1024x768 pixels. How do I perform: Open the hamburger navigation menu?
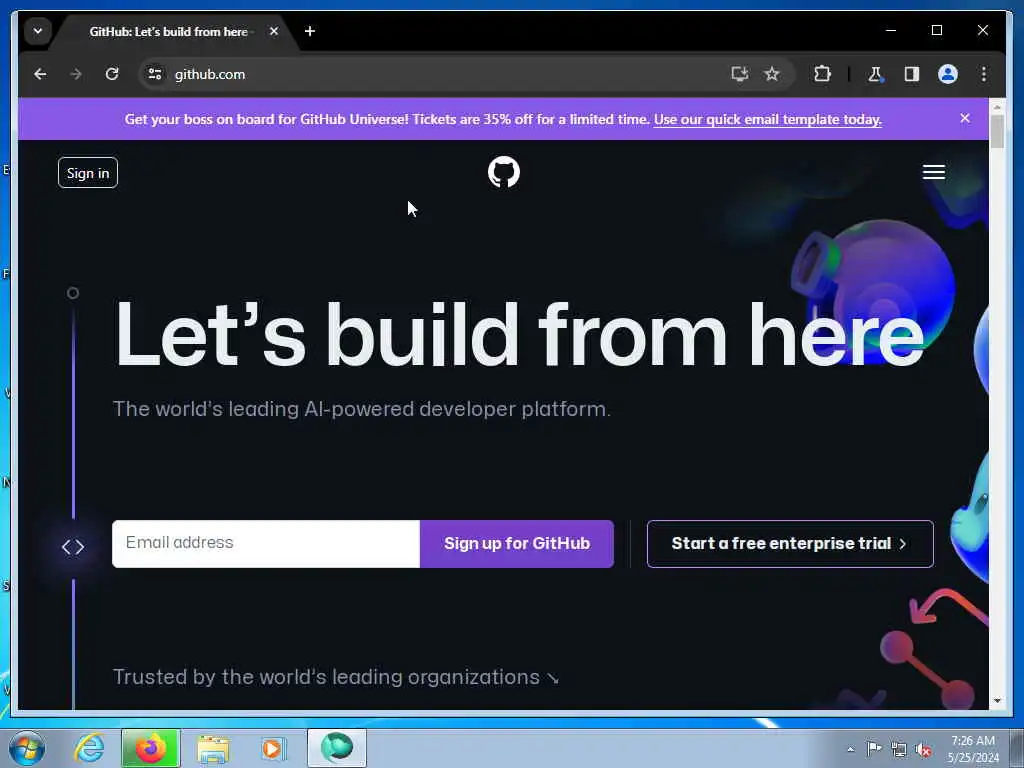[933, 172]
